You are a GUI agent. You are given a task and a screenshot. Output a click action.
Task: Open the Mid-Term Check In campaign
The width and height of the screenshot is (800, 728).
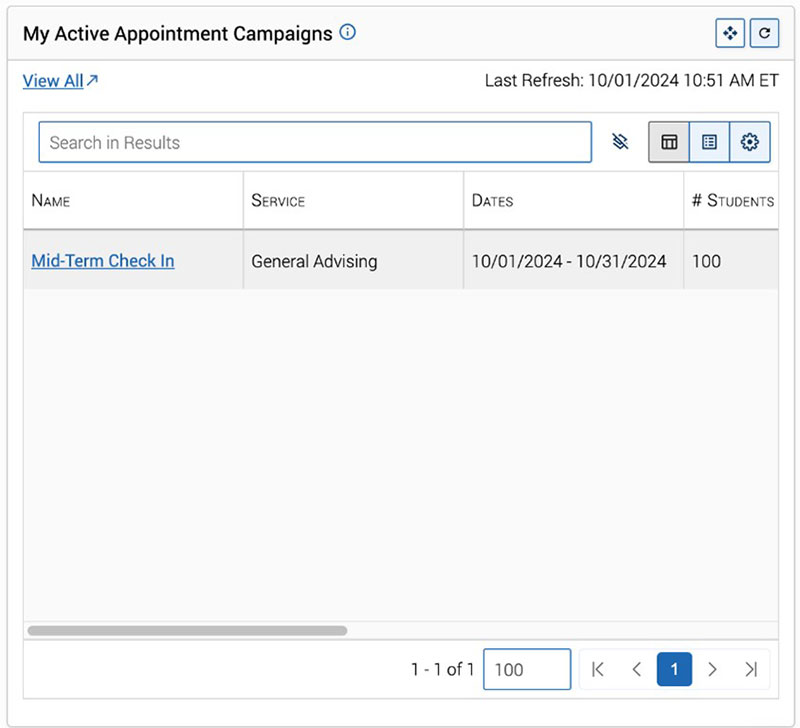click(102, 261)
